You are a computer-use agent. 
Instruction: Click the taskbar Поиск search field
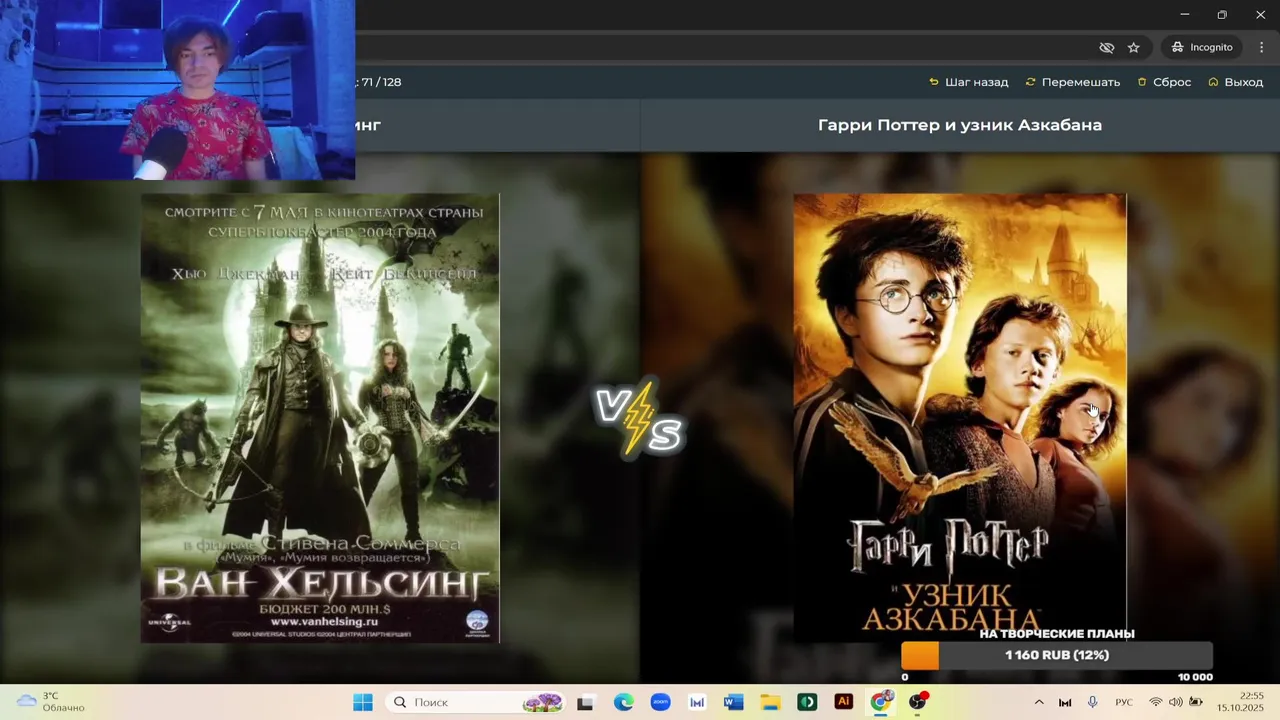475,702
